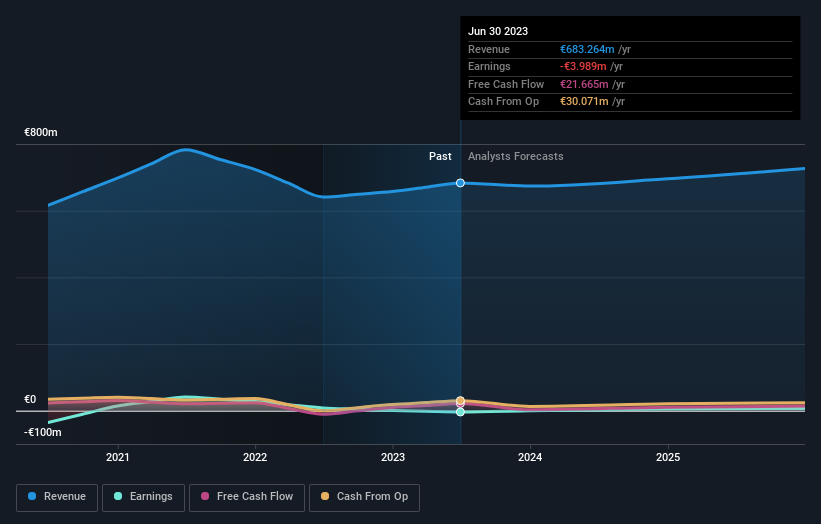Click the €30.071m cash from op value
This screenshot has width=821, height=524.
[x=584, y=102]
